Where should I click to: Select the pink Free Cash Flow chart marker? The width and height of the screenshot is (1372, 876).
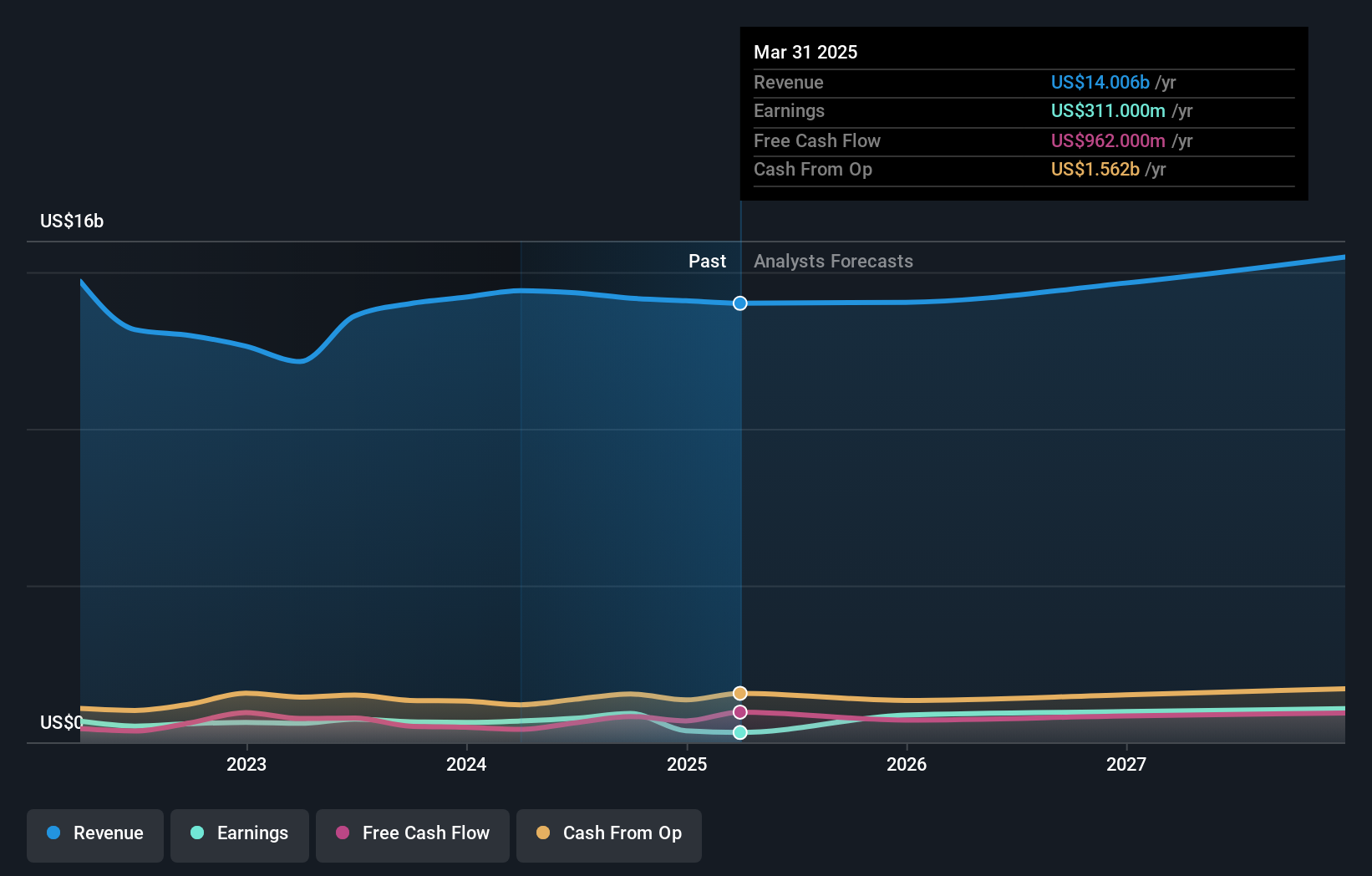[739, 712]
